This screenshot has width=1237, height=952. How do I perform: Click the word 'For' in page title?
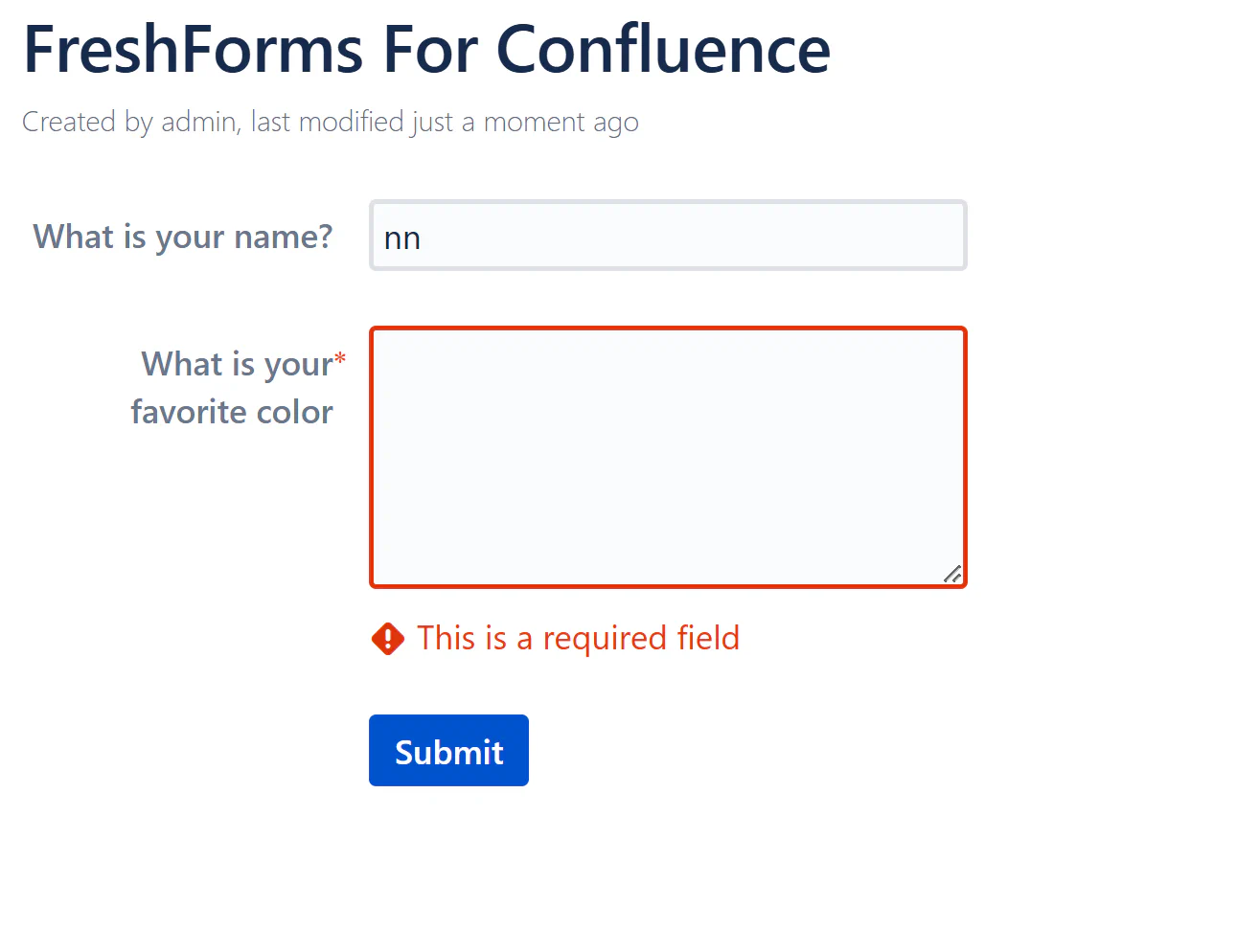point(429,50)
